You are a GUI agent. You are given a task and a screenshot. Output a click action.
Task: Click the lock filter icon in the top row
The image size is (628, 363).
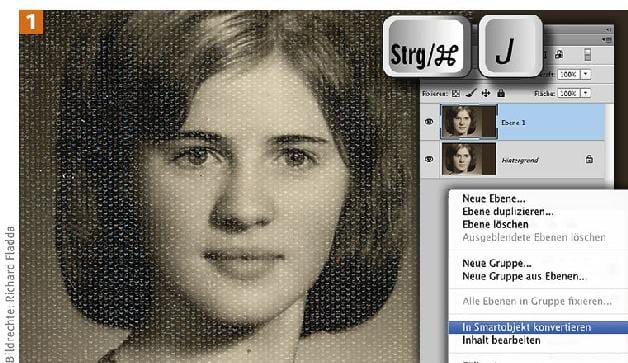point(559,54)
